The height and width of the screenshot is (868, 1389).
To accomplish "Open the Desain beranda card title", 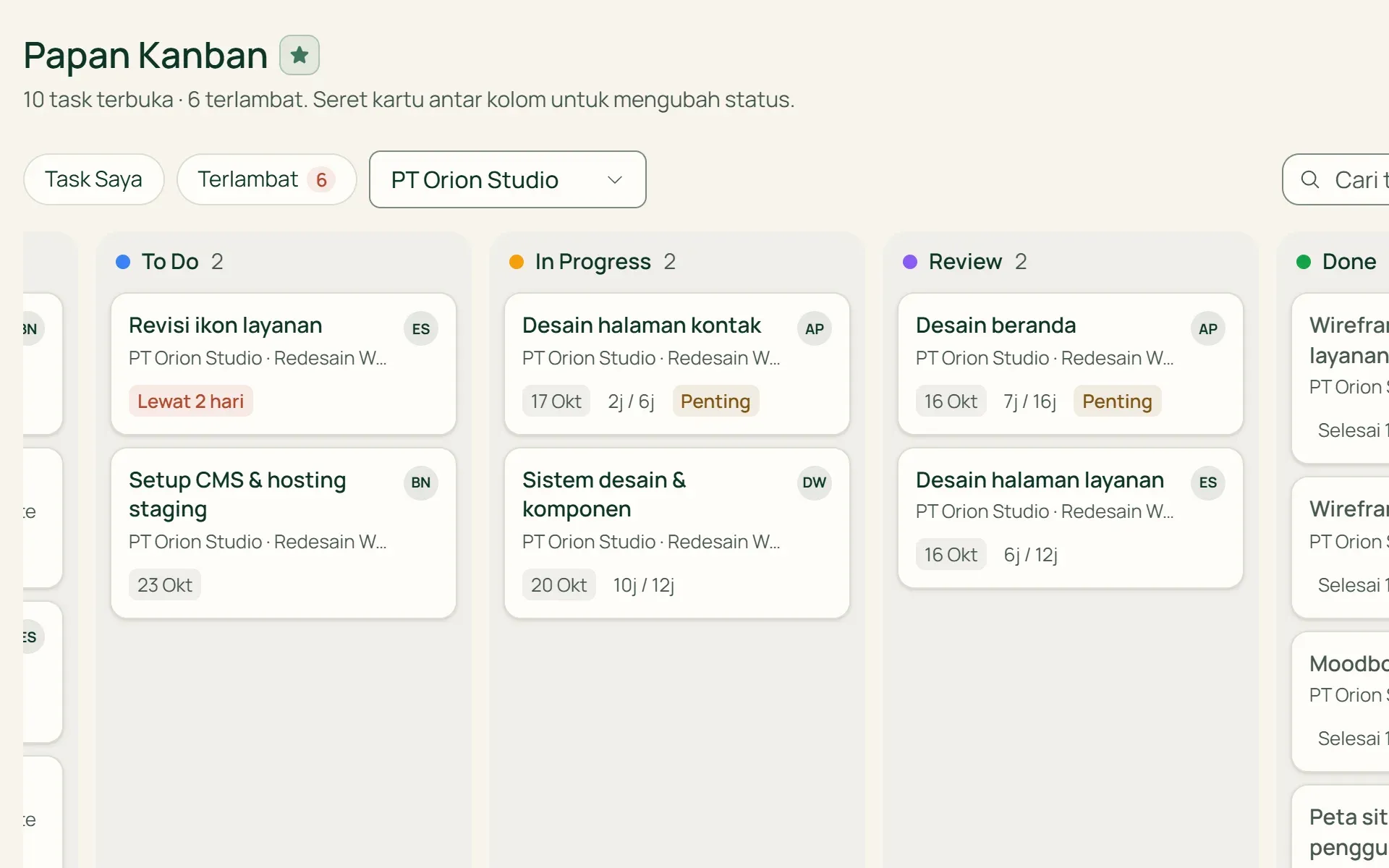I will (995, 325).
